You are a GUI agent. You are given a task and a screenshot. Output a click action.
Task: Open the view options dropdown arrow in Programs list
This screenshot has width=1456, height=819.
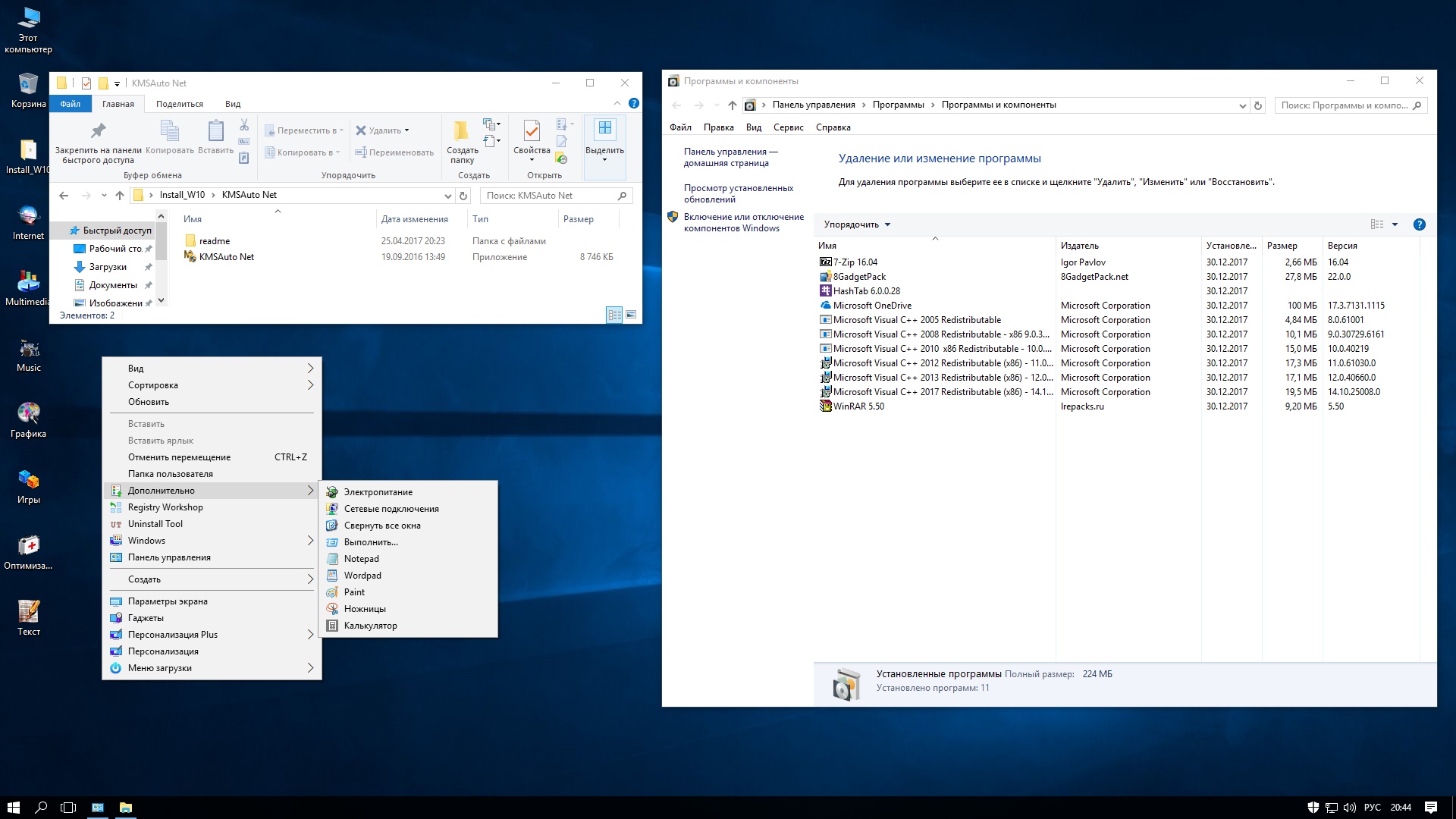[x=1395, y=224]
